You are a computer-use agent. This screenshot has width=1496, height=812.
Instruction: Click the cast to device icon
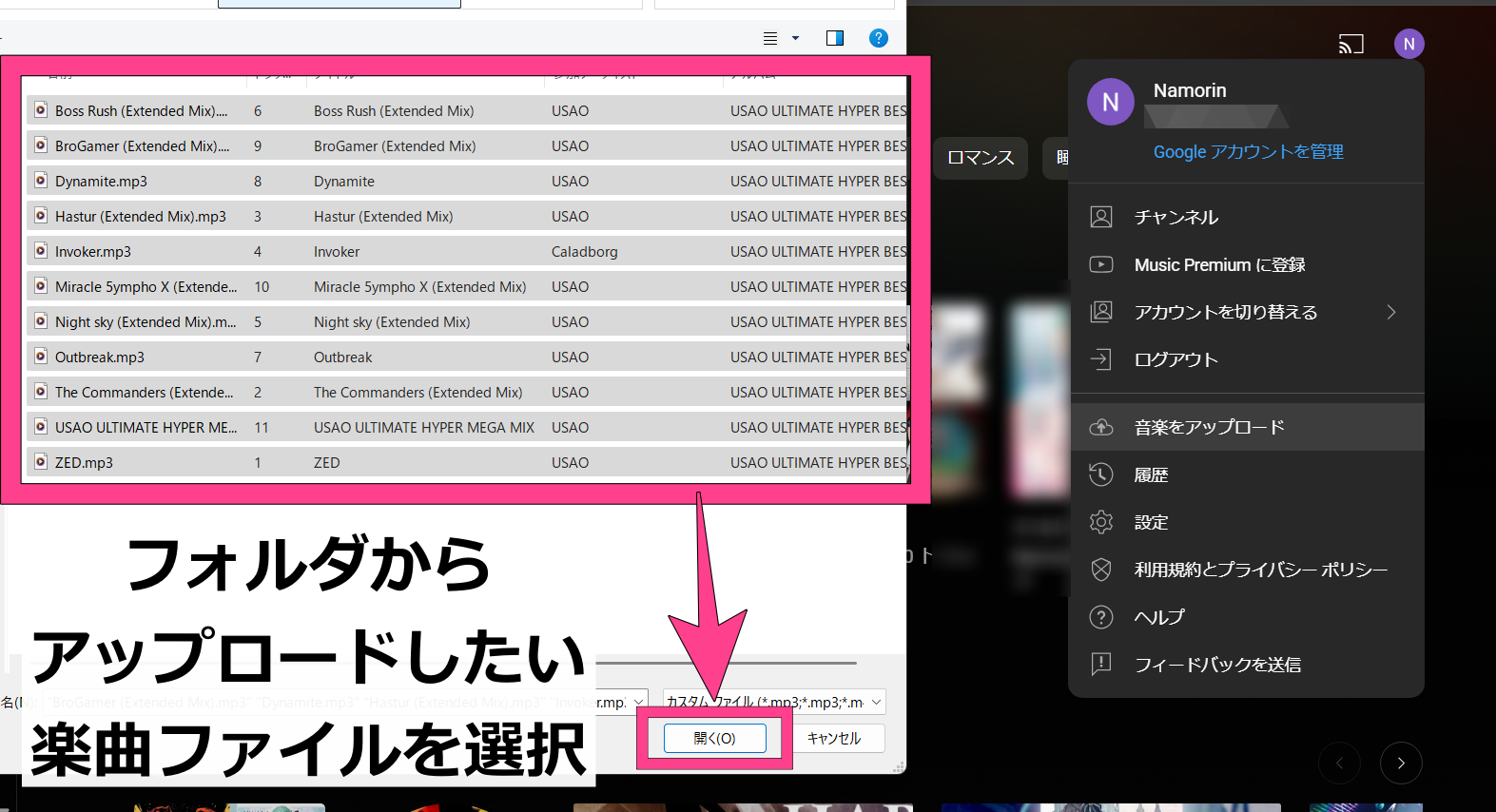point(1351,44)
